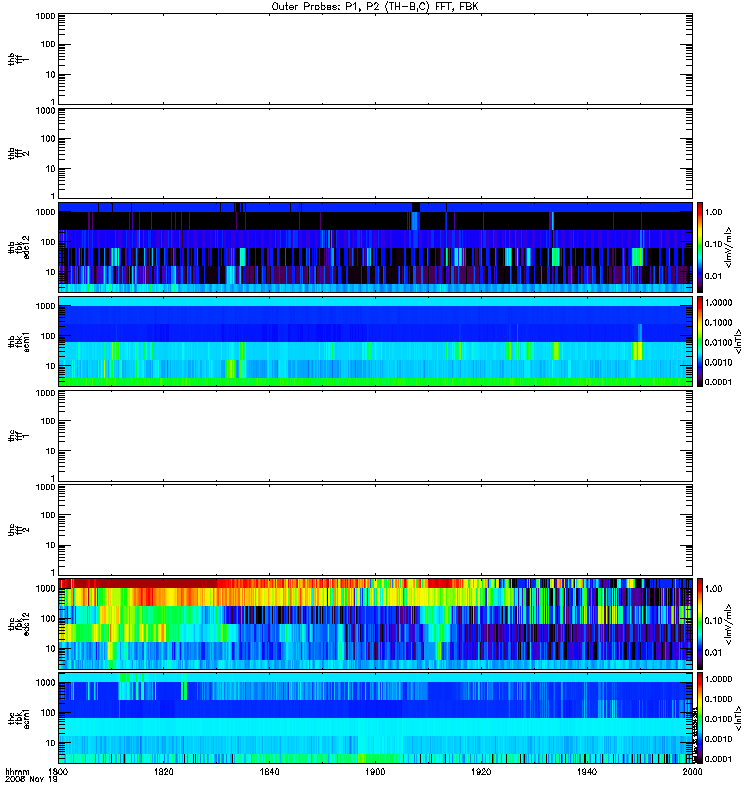
Task: Click the 1840 time axis label
Action: [269, 772]
